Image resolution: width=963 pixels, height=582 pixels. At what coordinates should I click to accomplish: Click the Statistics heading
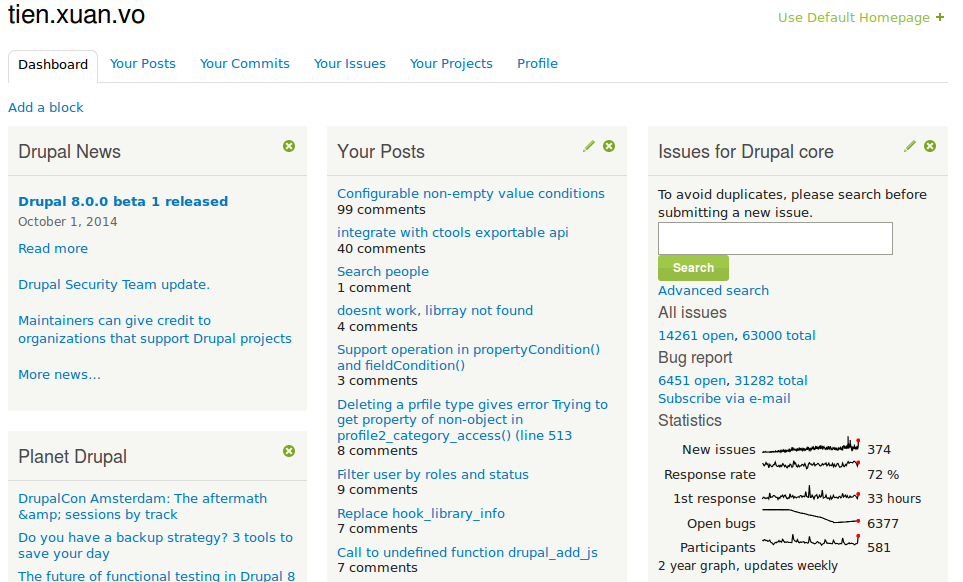point(690,421)
